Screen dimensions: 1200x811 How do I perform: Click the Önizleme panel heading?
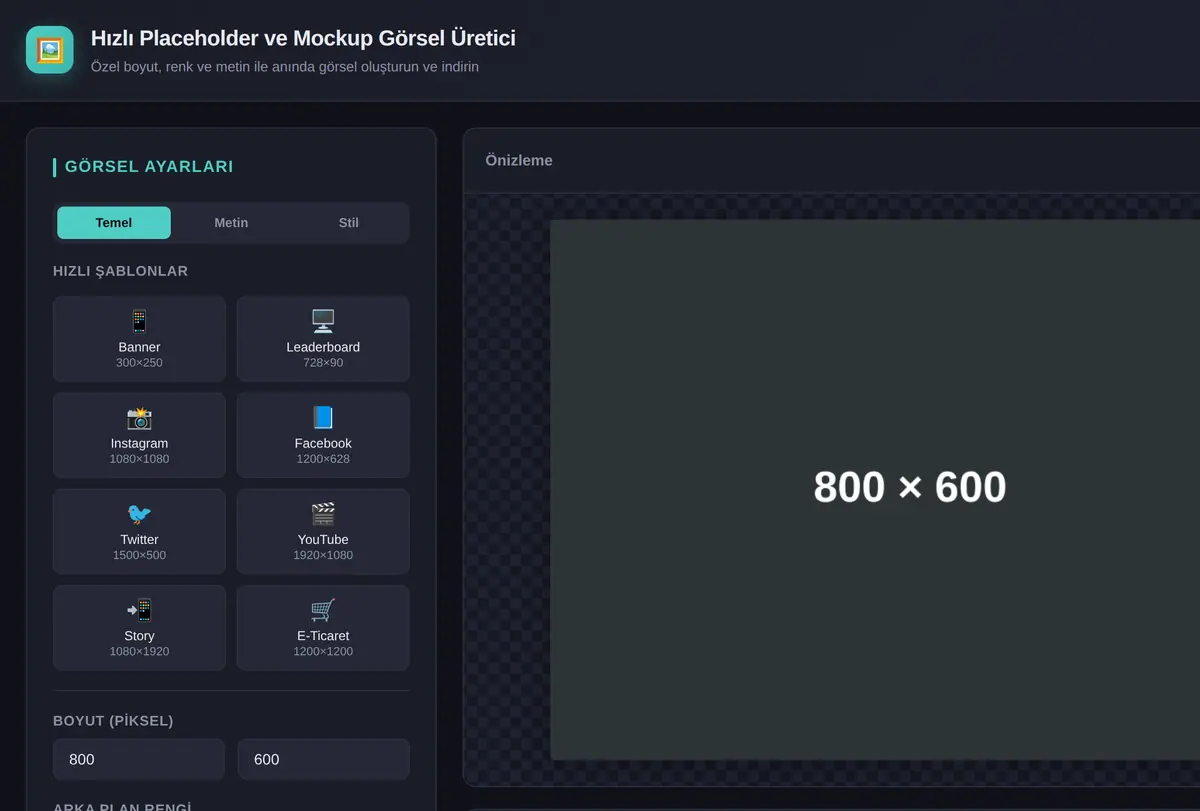pos(519,161)
